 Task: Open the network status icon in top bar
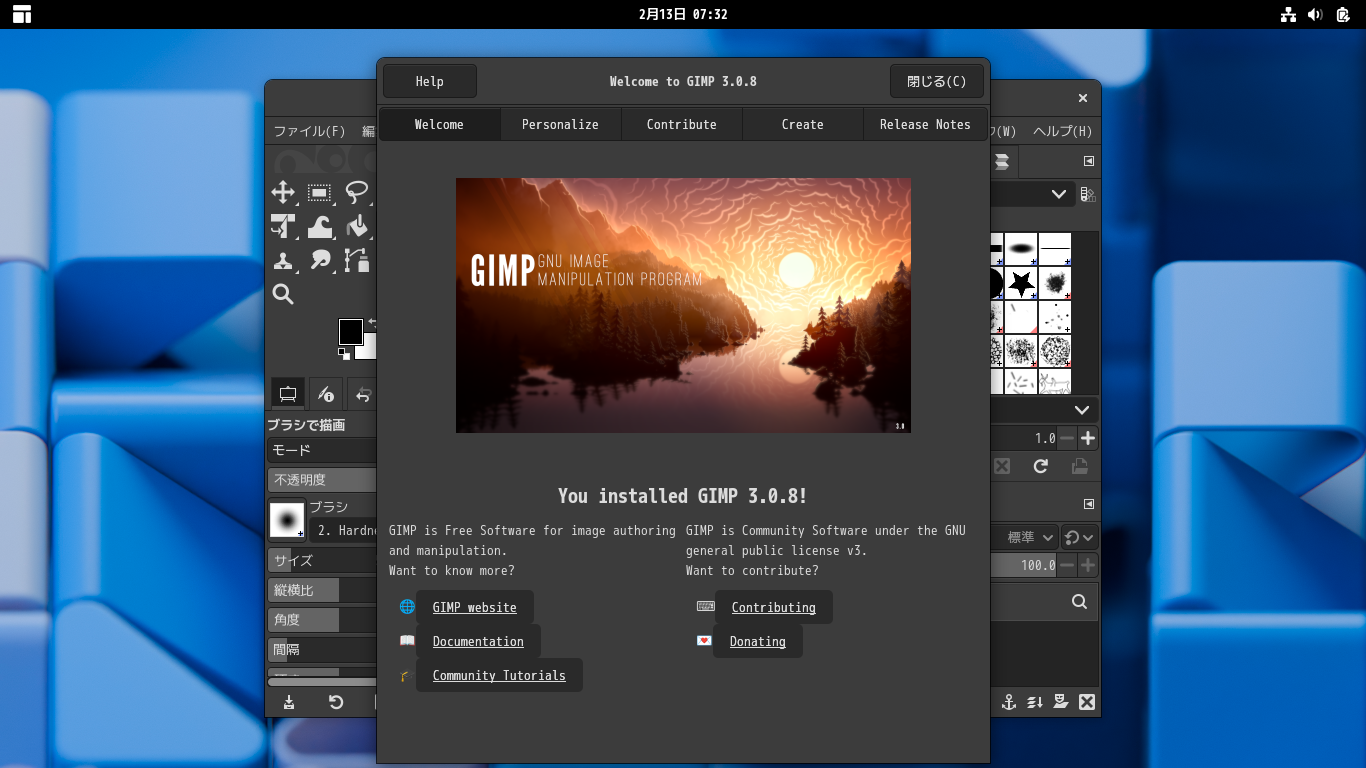tap(1288, 14)
